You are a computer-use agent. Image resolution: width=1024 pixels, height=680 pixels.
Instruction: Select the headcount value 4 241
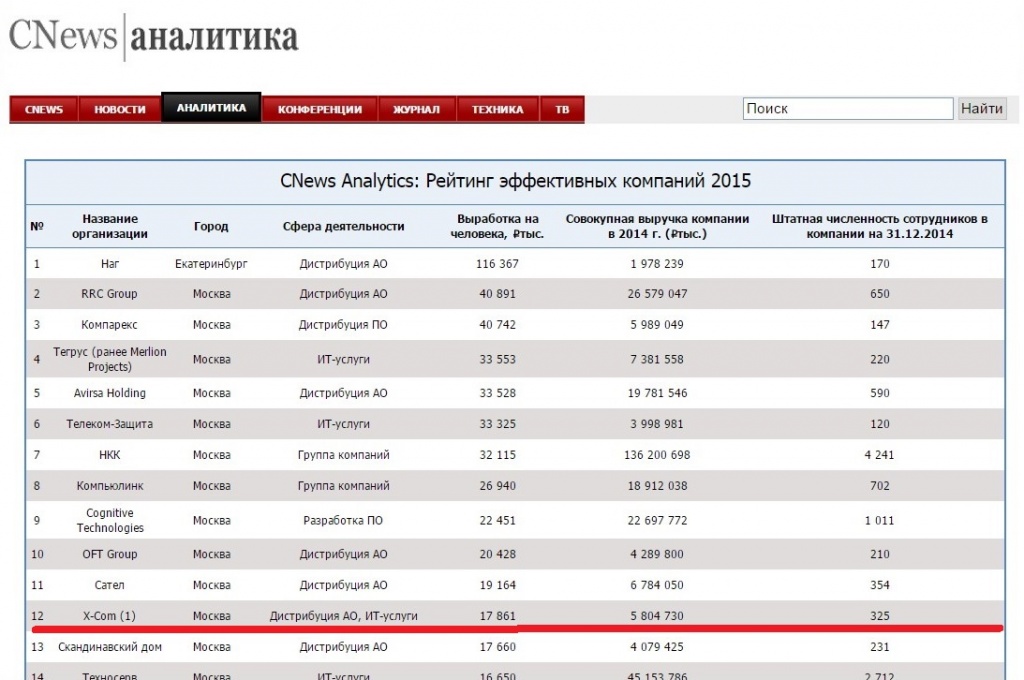pyautogui.click(x=879, y=455)
